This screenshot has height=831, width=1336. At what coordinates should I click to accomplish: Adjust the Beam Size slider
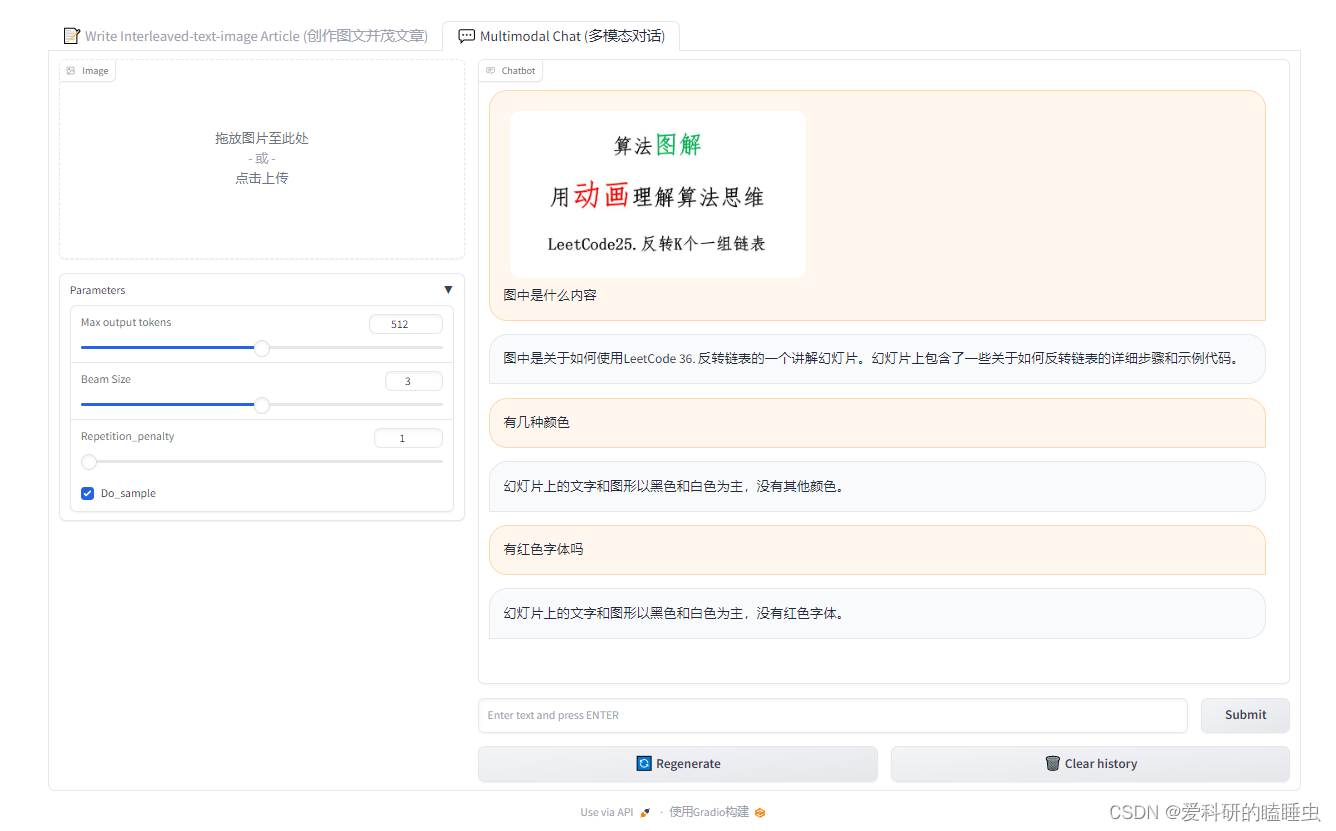tap(262, 405)
